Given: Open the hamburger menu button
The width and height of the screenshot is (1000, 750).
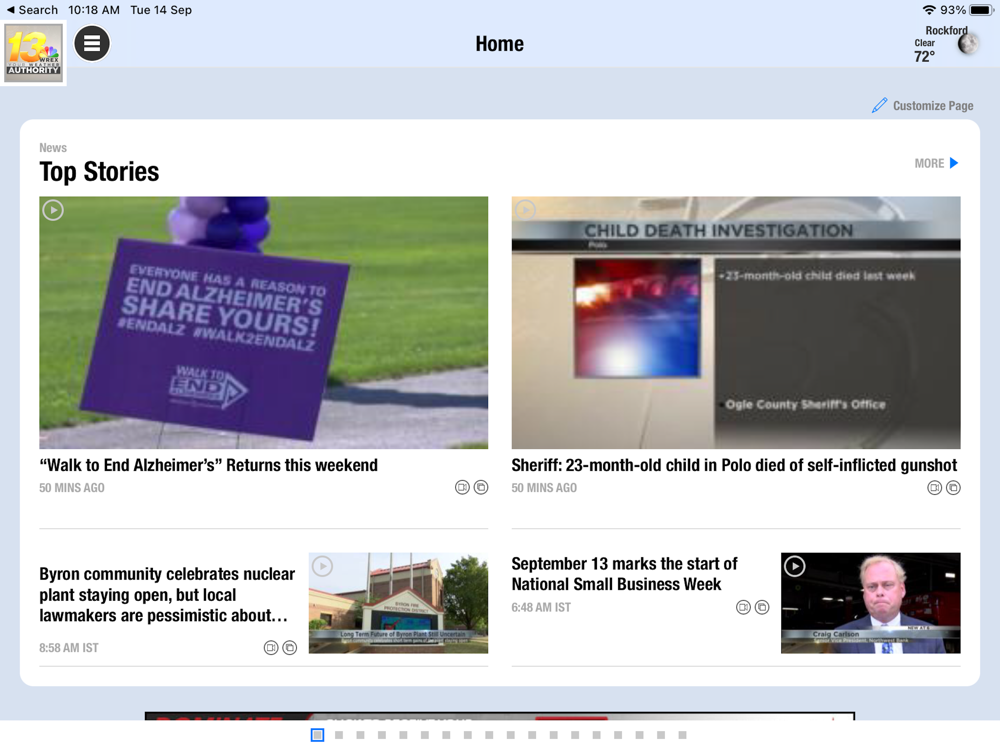Looking at the screenshot, I should click(x=92, y=43).
